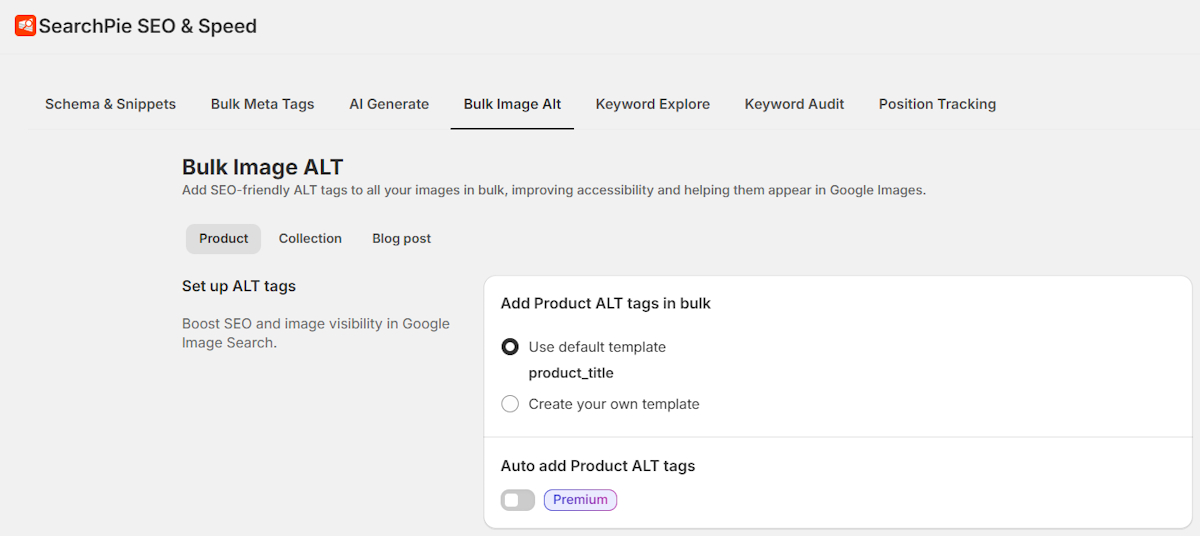Click the Add SEO-friendly ALT tags description line
The width and height of the screenshot is (1200, 536).
coord(554,190)
